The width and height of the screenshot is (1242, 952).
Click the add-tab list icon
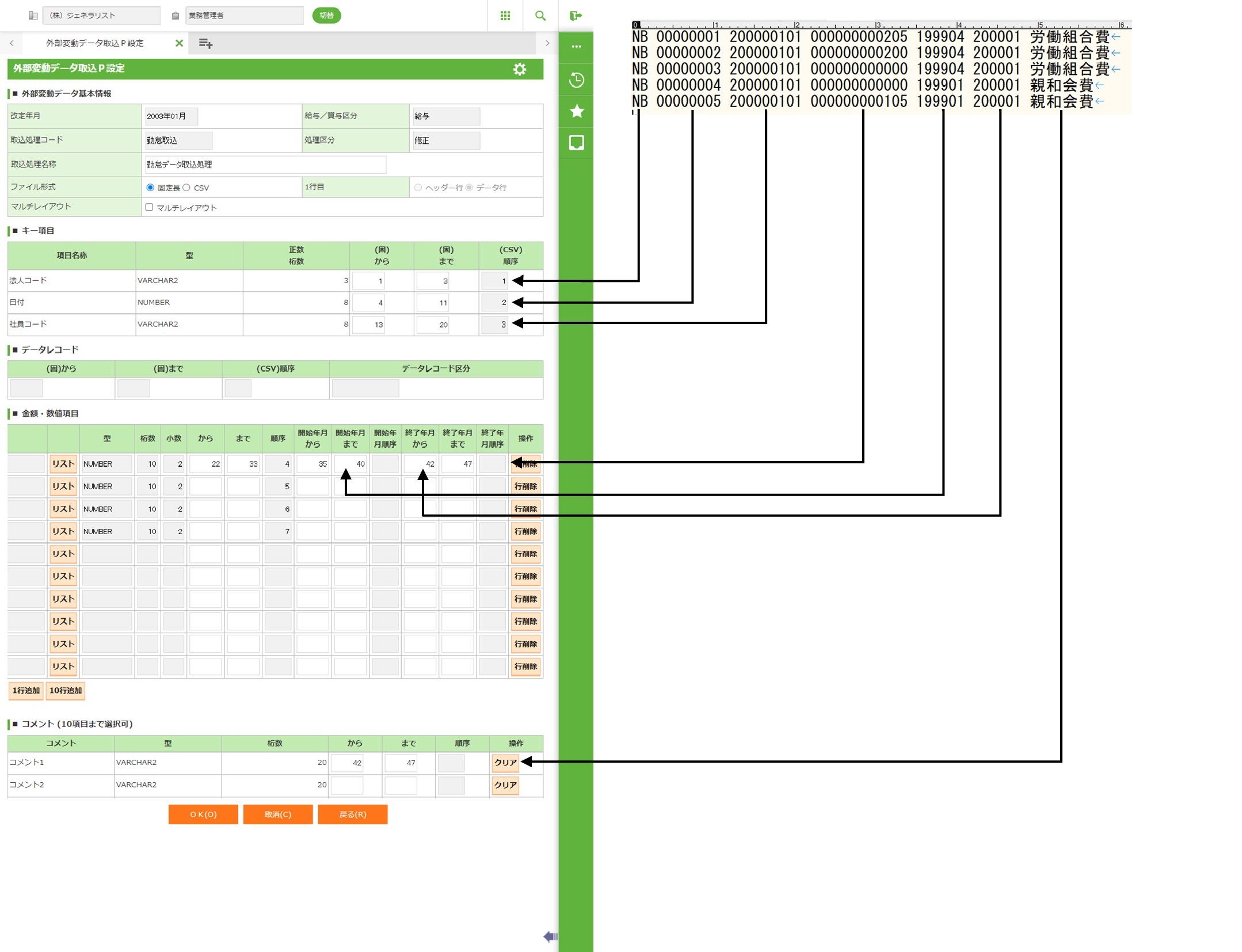coord(205,43)
